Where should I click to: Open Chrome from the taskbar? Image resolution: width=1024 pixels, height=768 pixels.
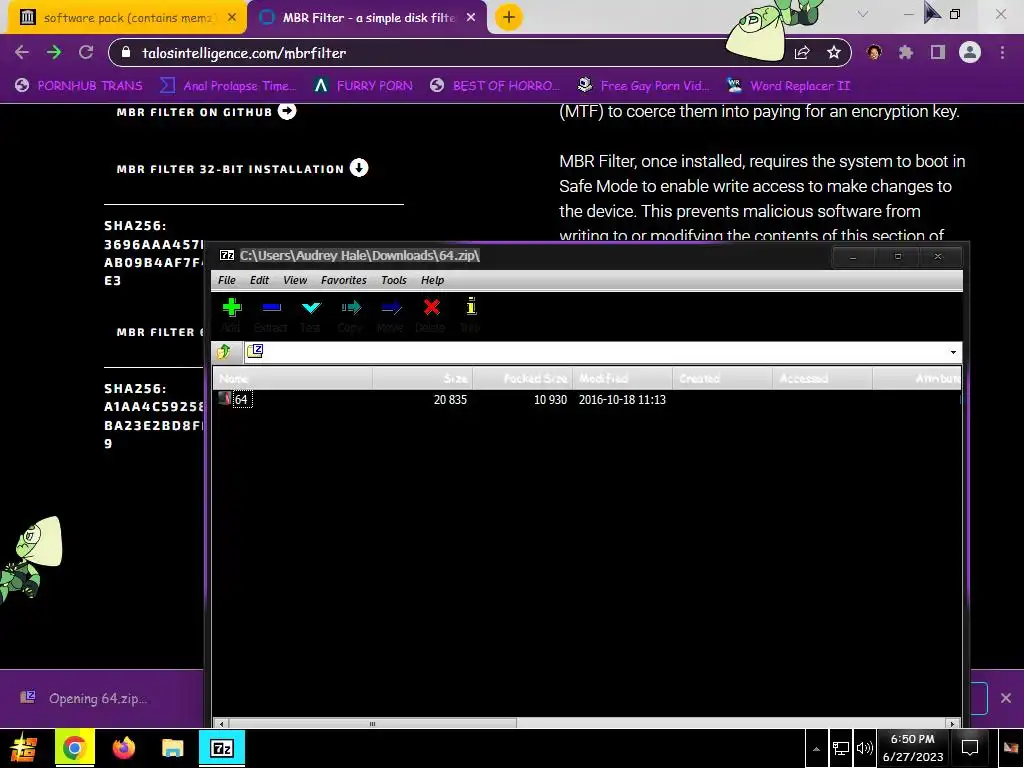pyautogui.click(x=74, y=748)
